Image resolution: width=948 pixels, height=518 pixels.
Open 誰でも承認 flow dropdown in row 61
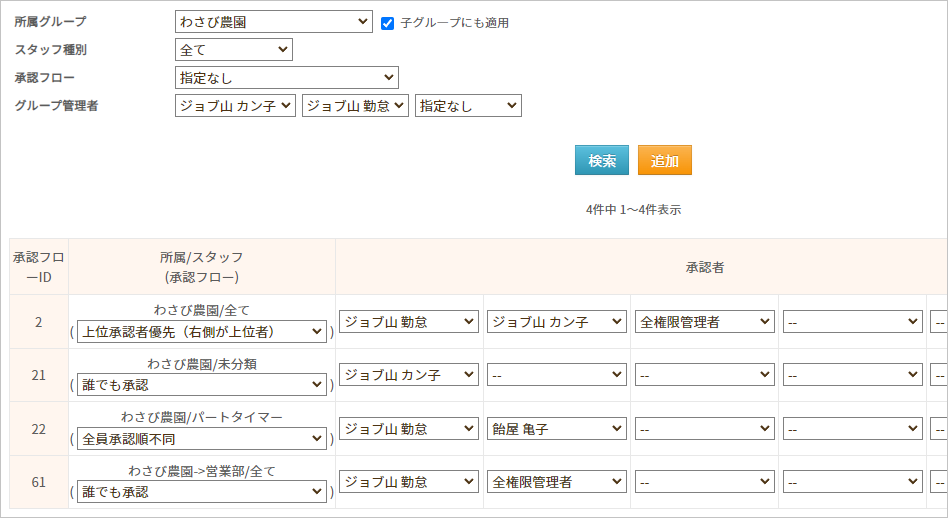pos(201,492)
